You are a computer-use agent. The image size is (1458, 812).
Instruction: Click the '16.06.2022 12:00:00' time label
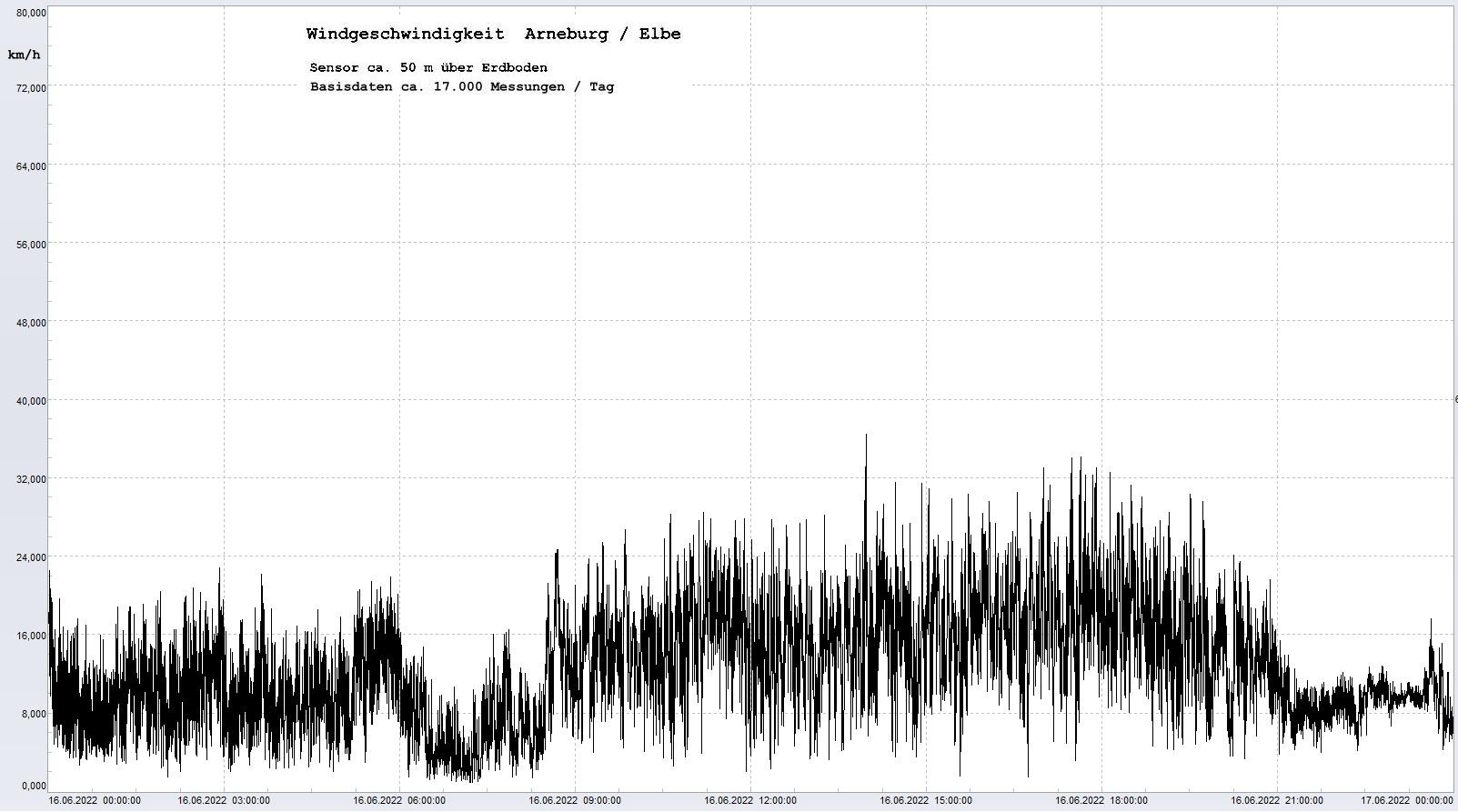(x=750, y=801)
